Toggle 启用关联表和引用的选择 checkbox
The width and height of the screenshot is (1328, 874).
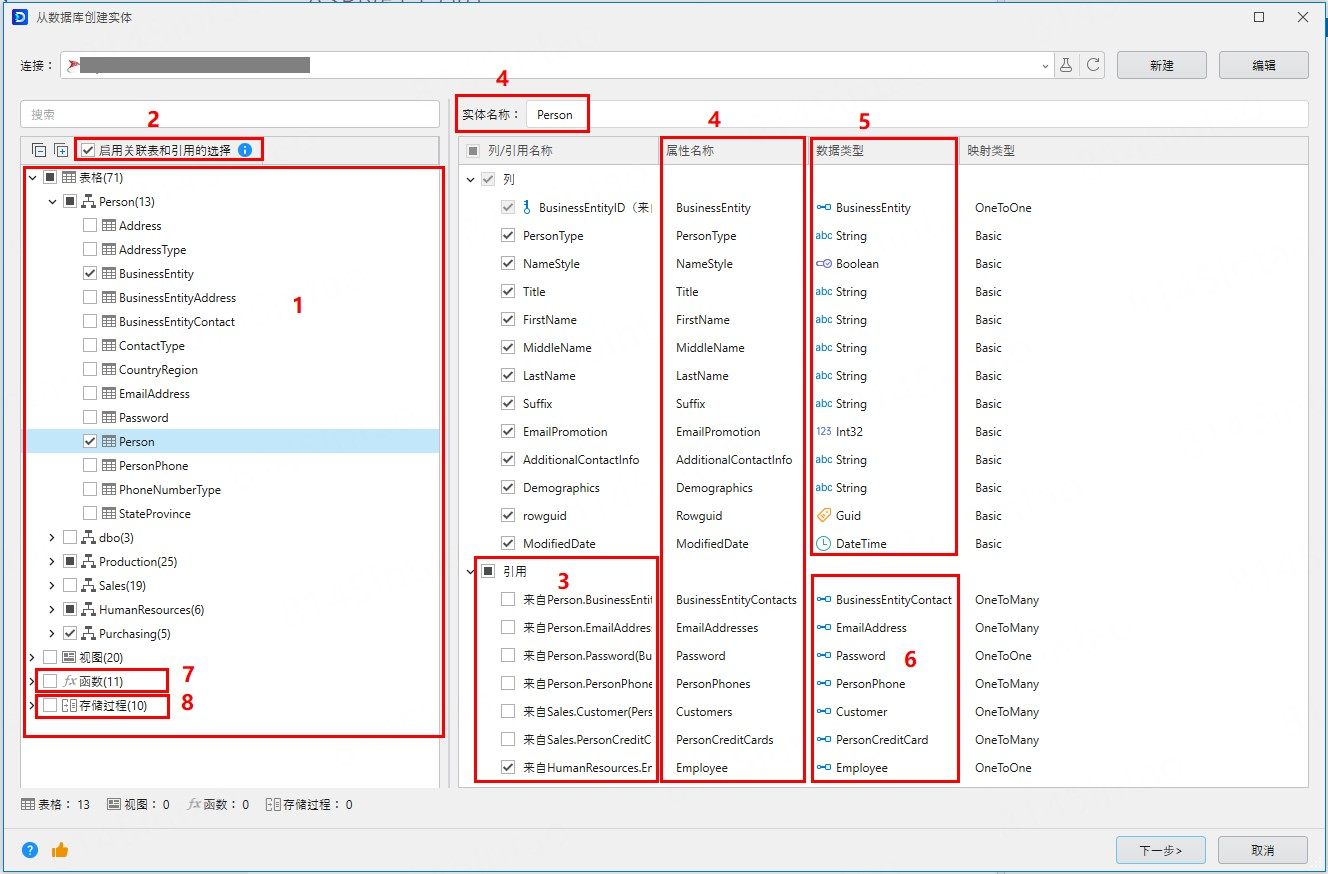[89, 150]
